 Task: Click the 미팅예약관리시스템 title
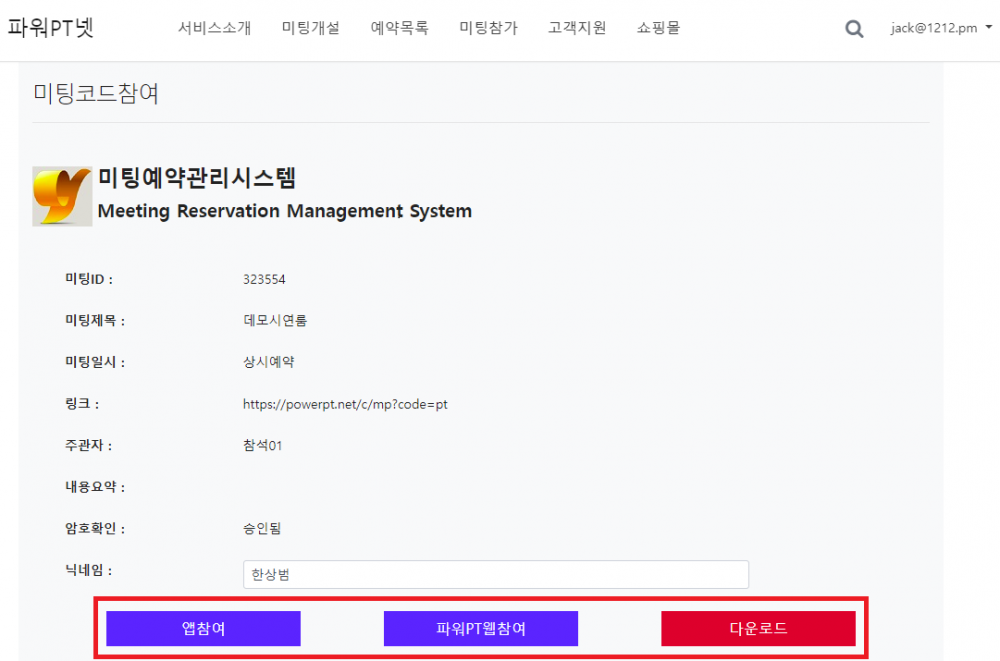(196, 178)
